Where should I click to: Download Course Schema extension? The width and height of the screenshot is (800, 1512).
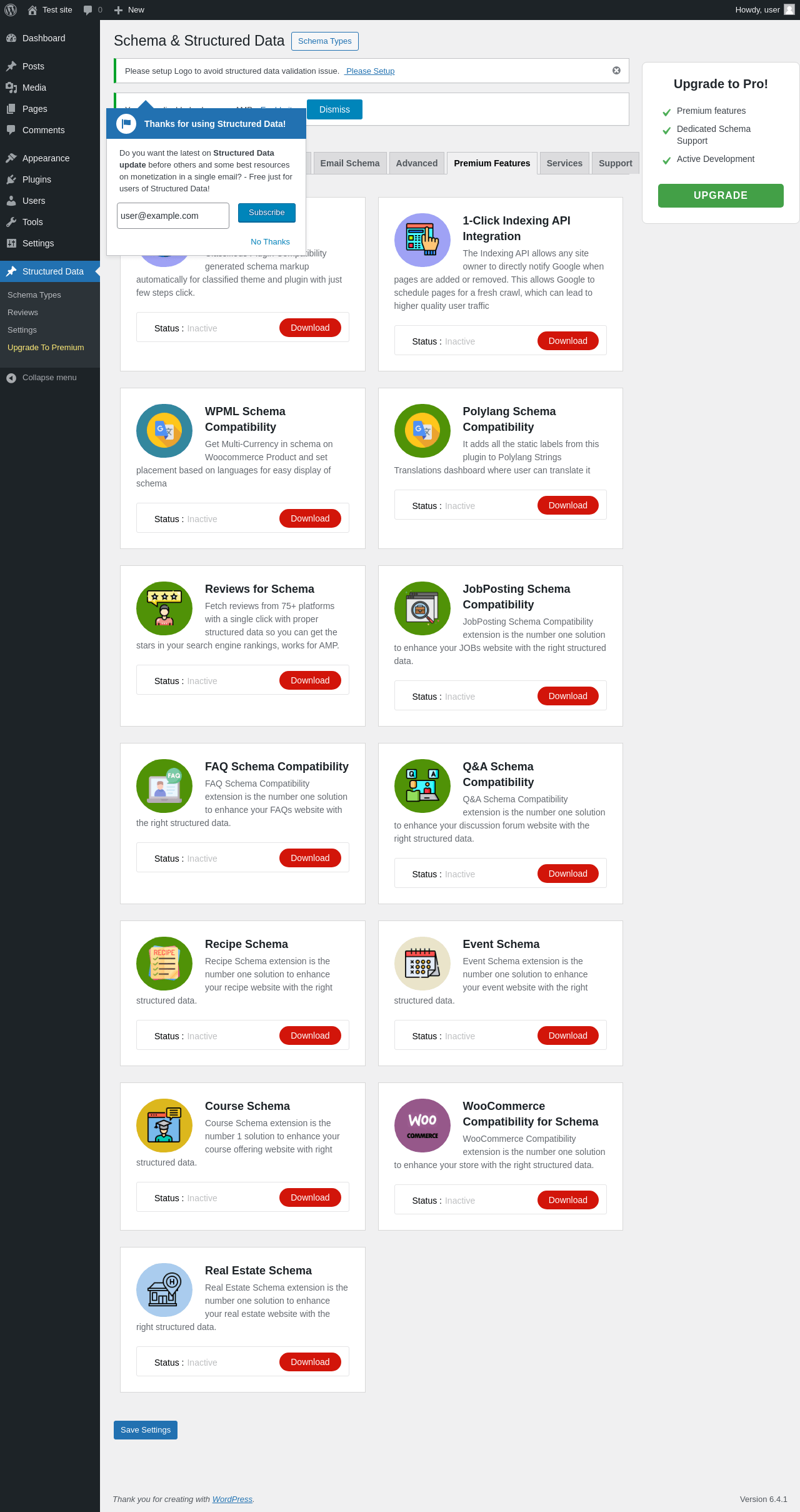(310, 1197)
